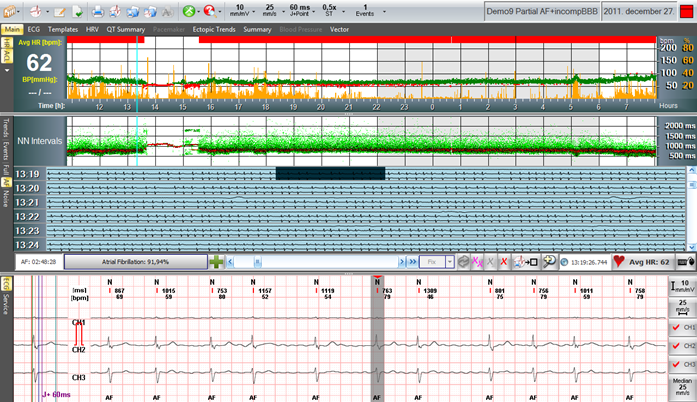Image resolution: width=697 pixels, height=402 pixels.
Task: Click the 2011. december 27. date field
Action: tap(639, 12)
